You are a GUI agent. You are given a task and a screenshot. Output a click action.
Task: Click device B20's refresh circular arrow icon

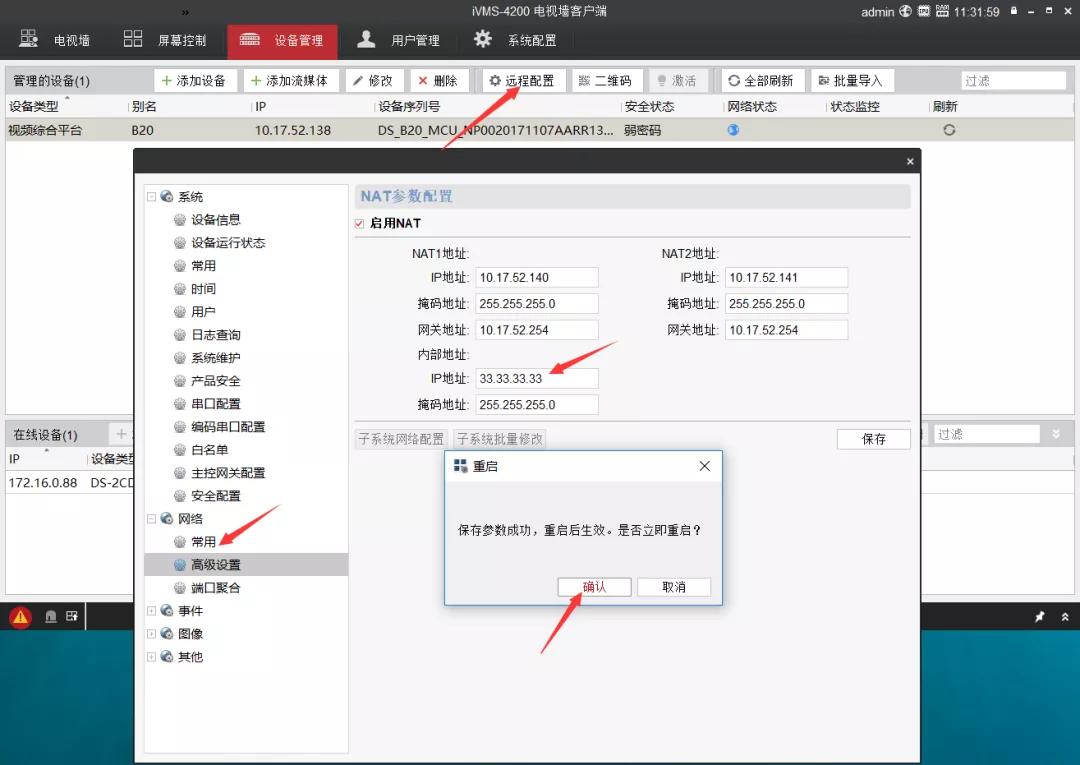[948, 129]
